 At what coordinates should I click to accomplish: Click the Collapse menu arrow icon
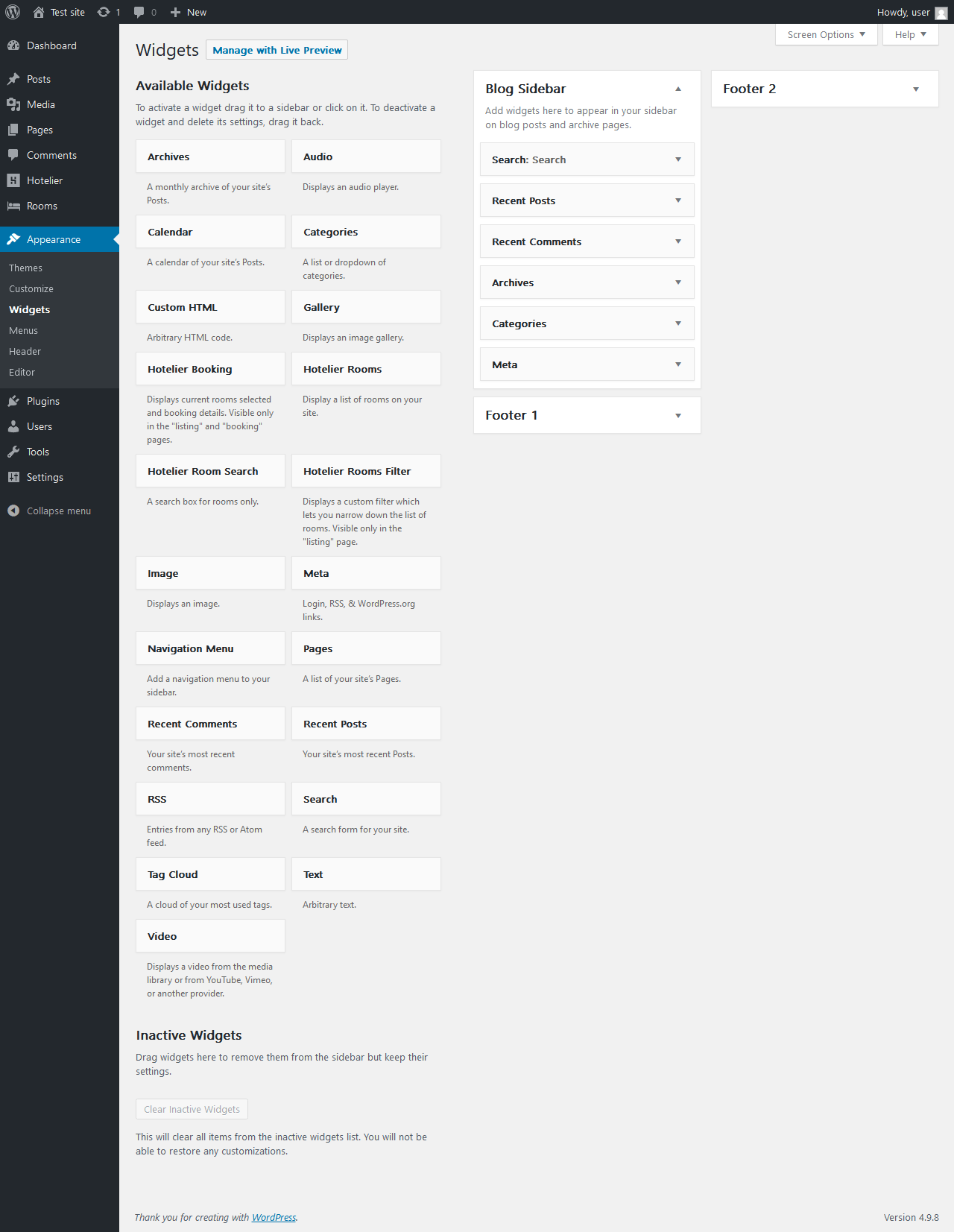pos(13,511)
